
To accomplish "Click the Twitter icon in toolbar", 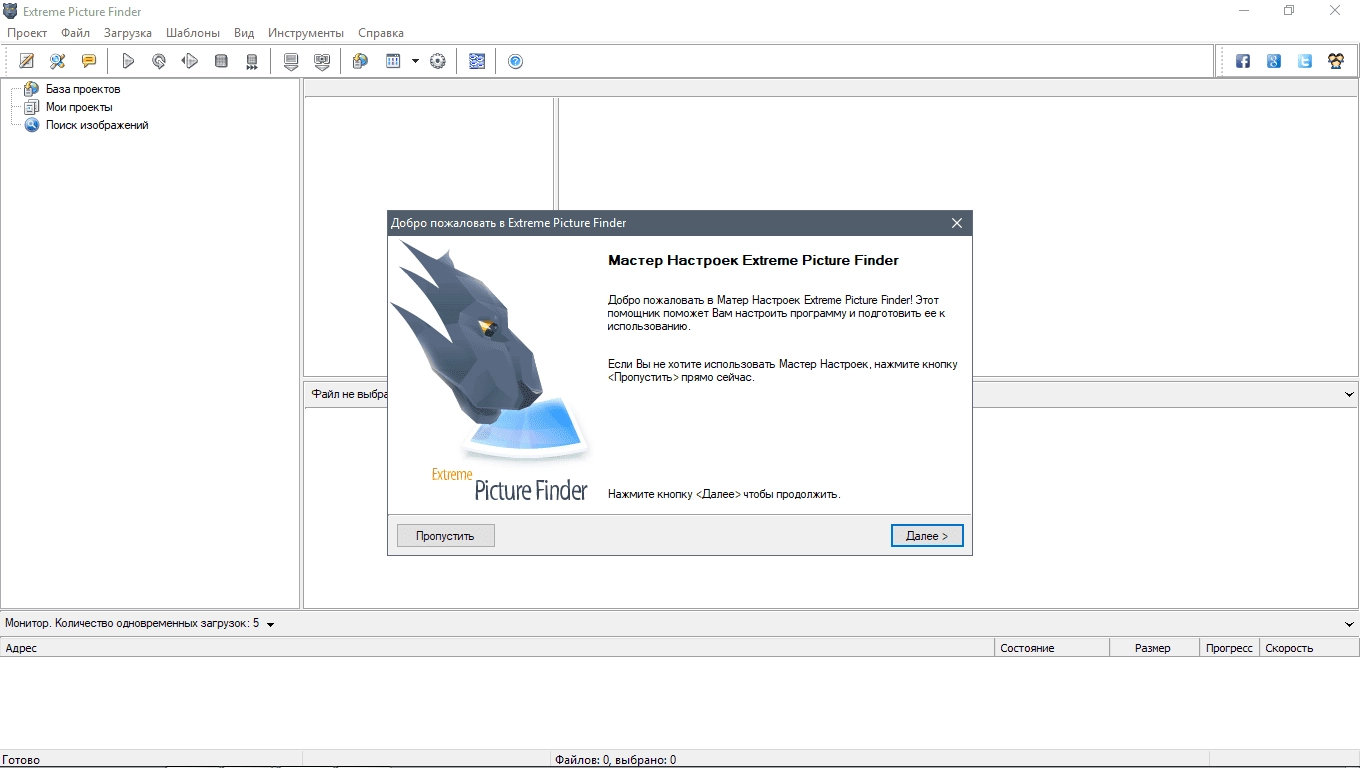I will [x=1305, y=61].
